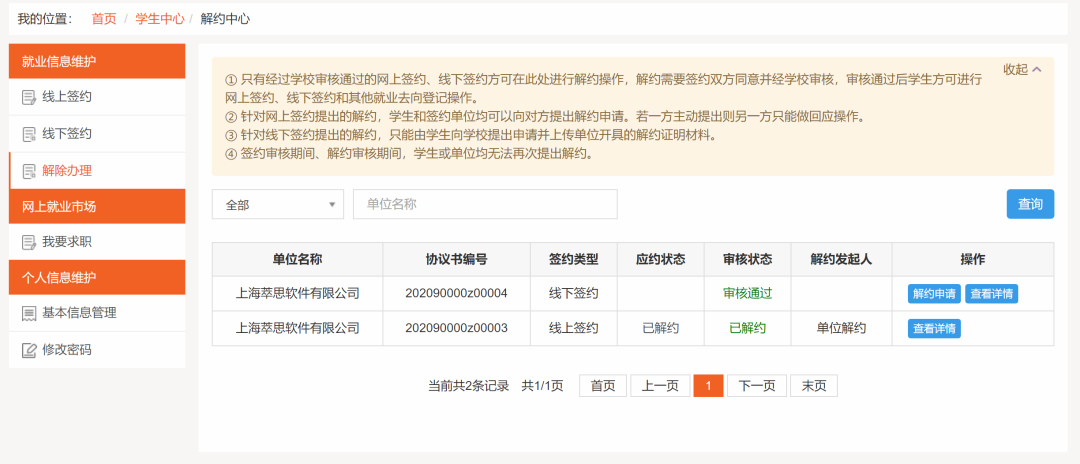This screenshot has height=464, width=1080.
Task: Select page 1 in pagination
Action: 708,386
